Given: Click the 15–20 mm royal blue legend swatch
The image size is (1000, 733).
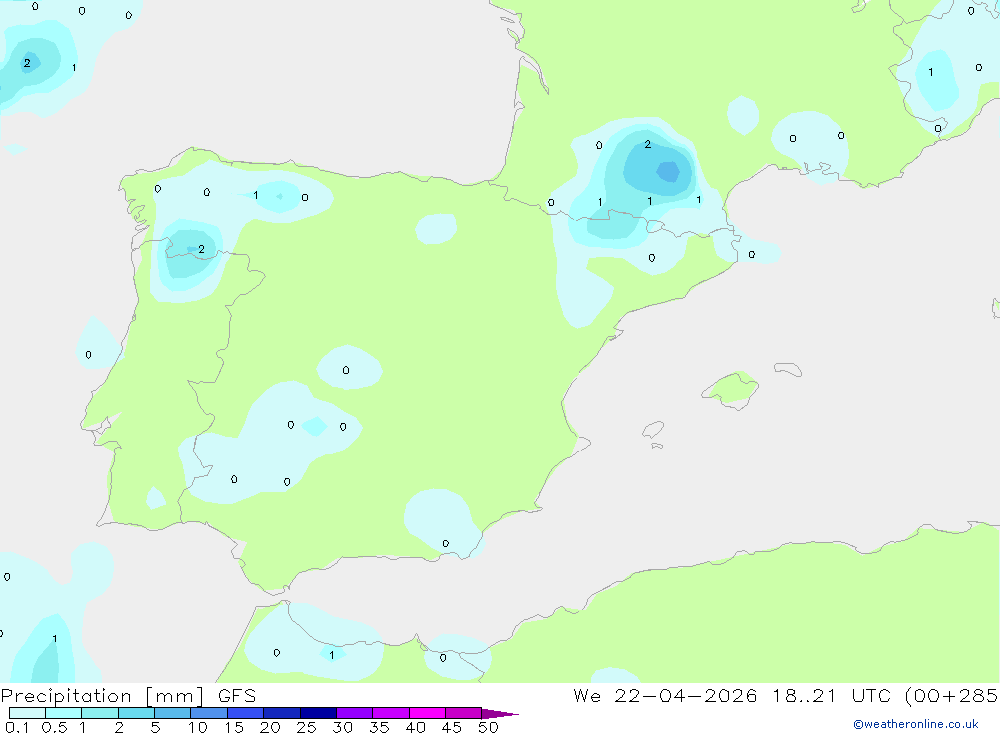Looking at the screenshot, I should (246, 713).
